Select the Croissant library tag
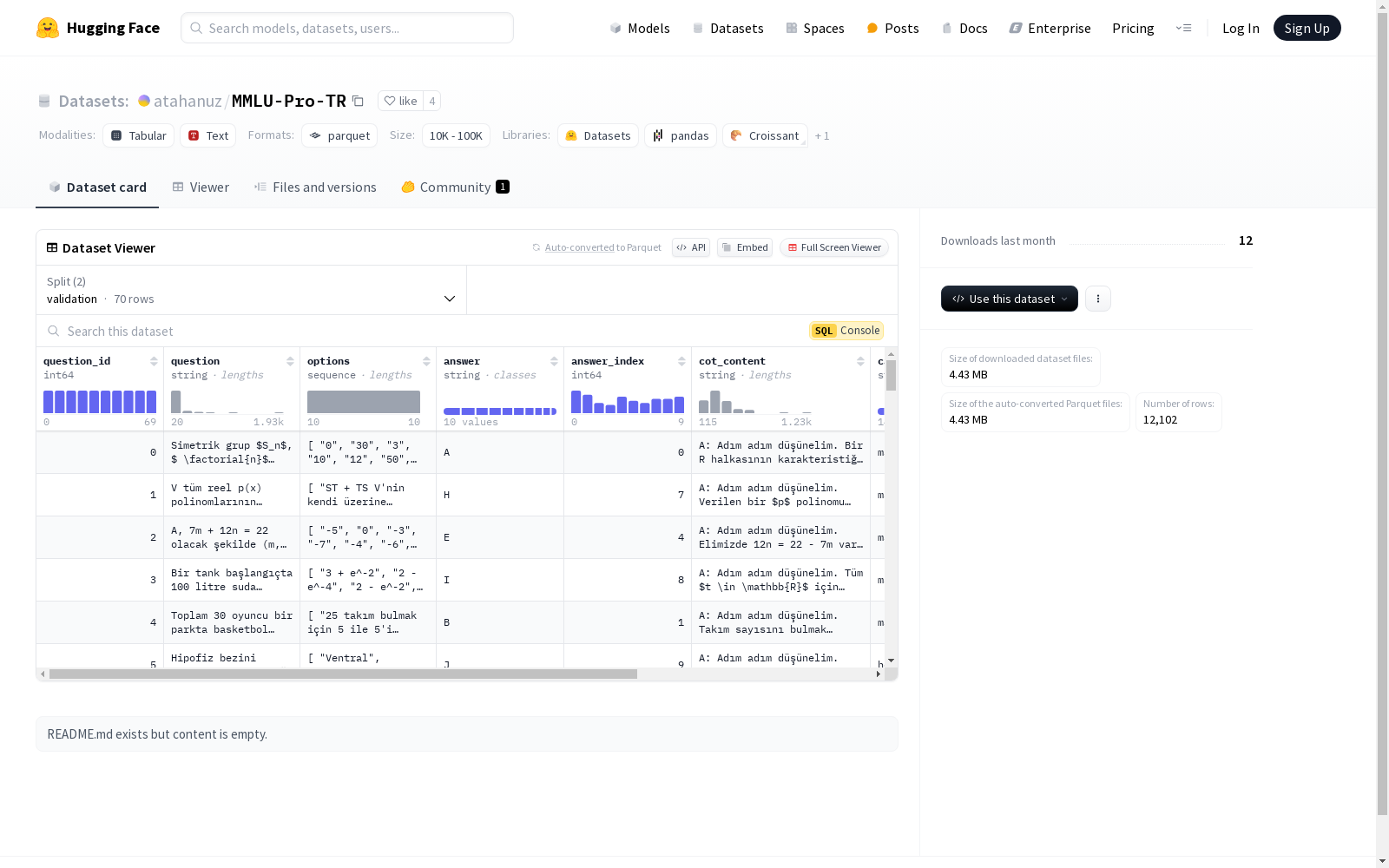This screenshot has width=1389, height=868. (x=765, y=135)
